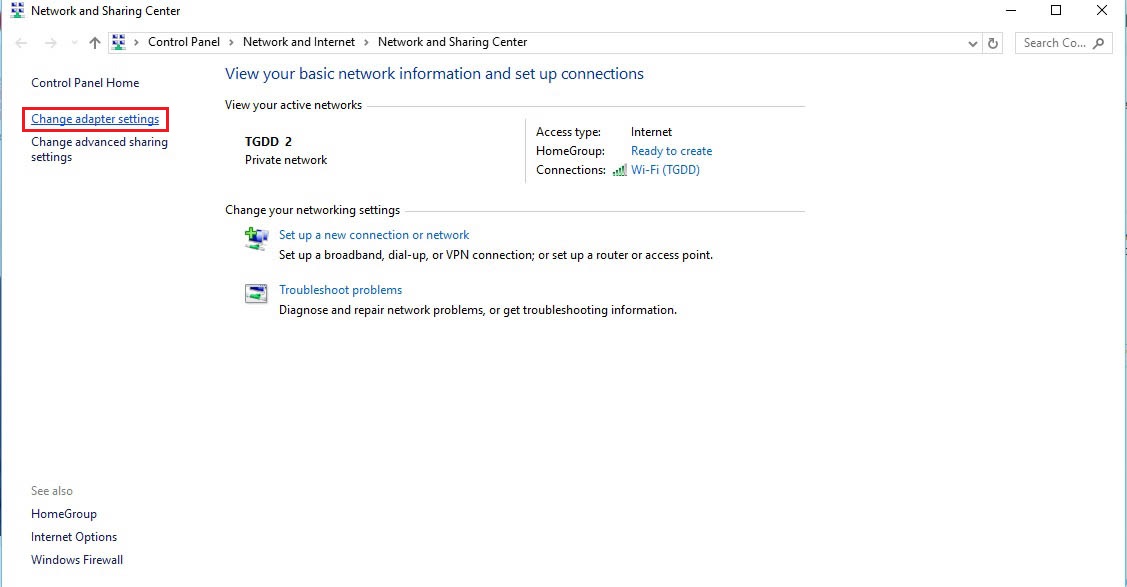Image resolution: width=1127 pixels, height=587 pixels.
Task: Click the Wi-Fi signal bars icon
Action: coord(620,170)
